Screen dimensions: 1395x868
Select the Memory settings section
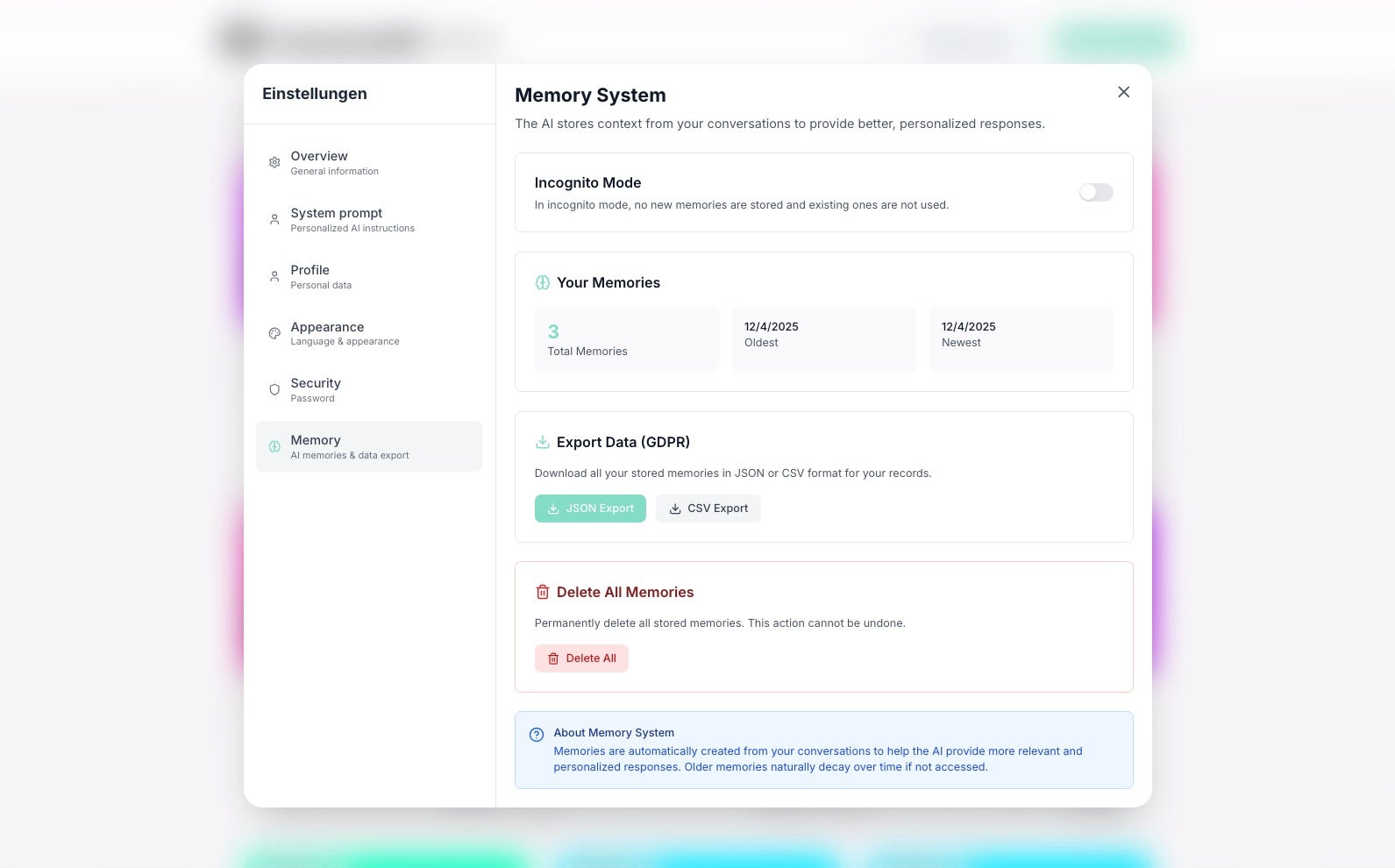click(x=369, y=446)
